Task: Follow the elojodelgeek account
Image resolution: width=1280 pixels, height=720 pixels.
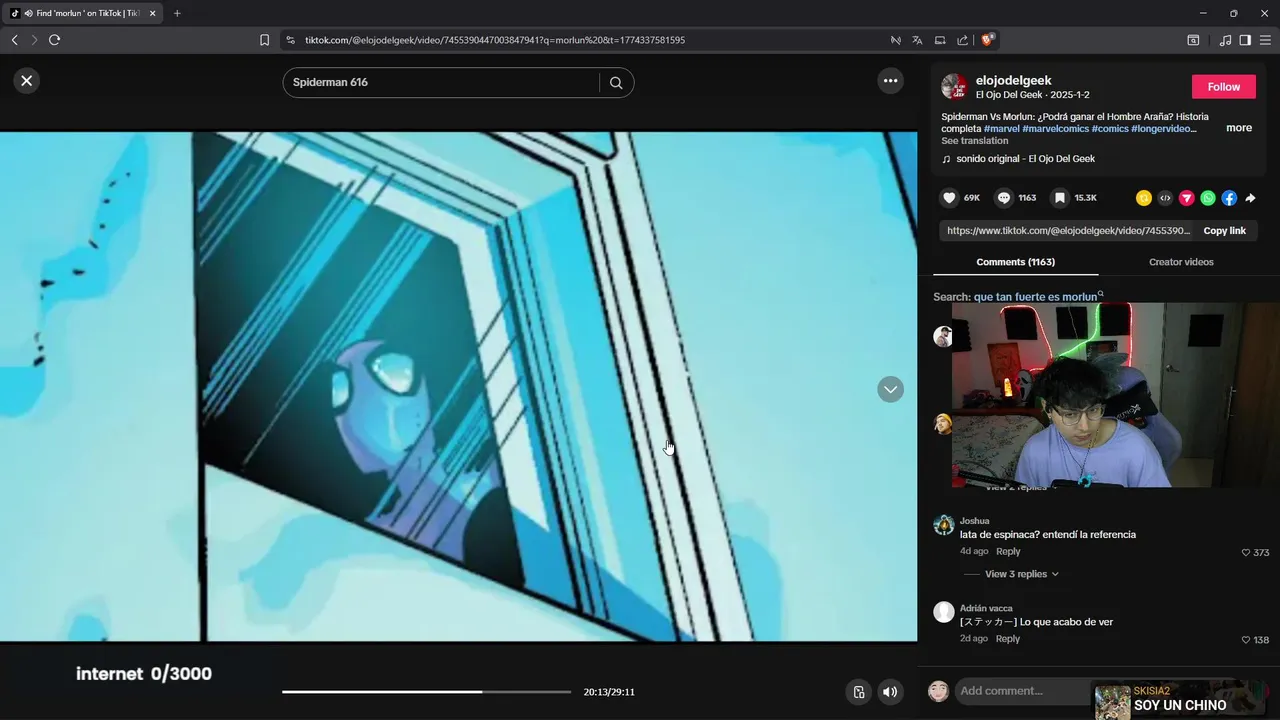Action: click(1223, 87)
